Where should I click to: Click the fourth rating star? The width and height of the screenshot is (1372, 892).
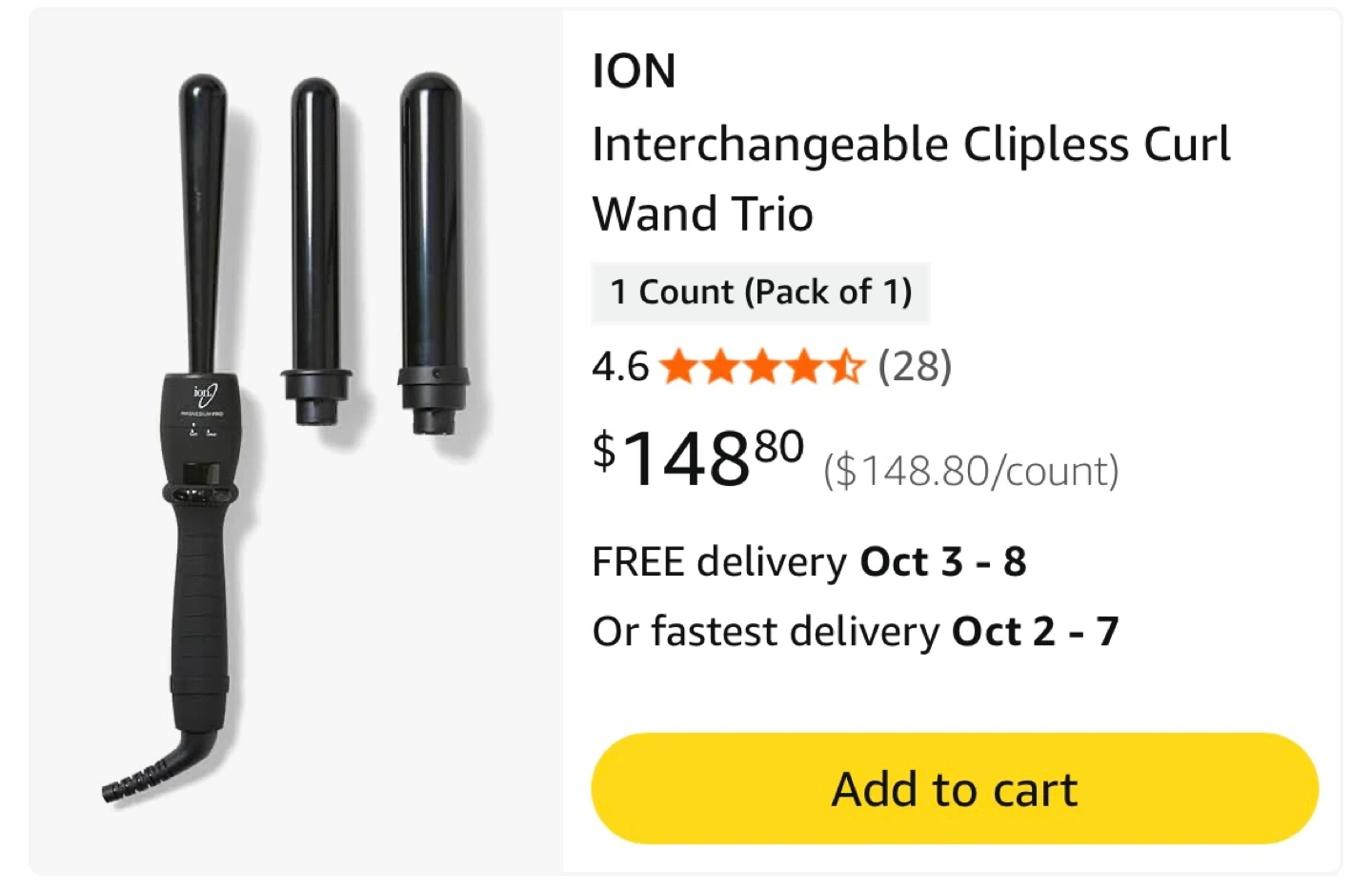803,366
